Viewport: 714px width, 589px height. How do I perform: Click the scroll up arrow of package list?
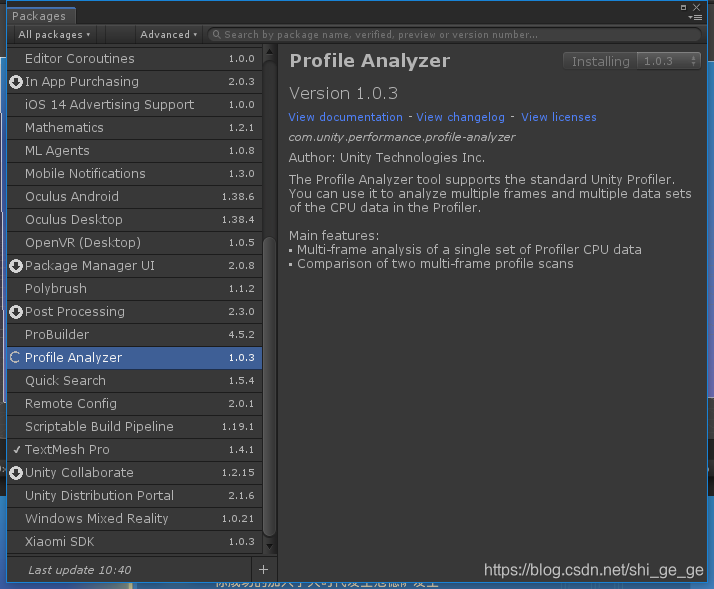point(270,51)
